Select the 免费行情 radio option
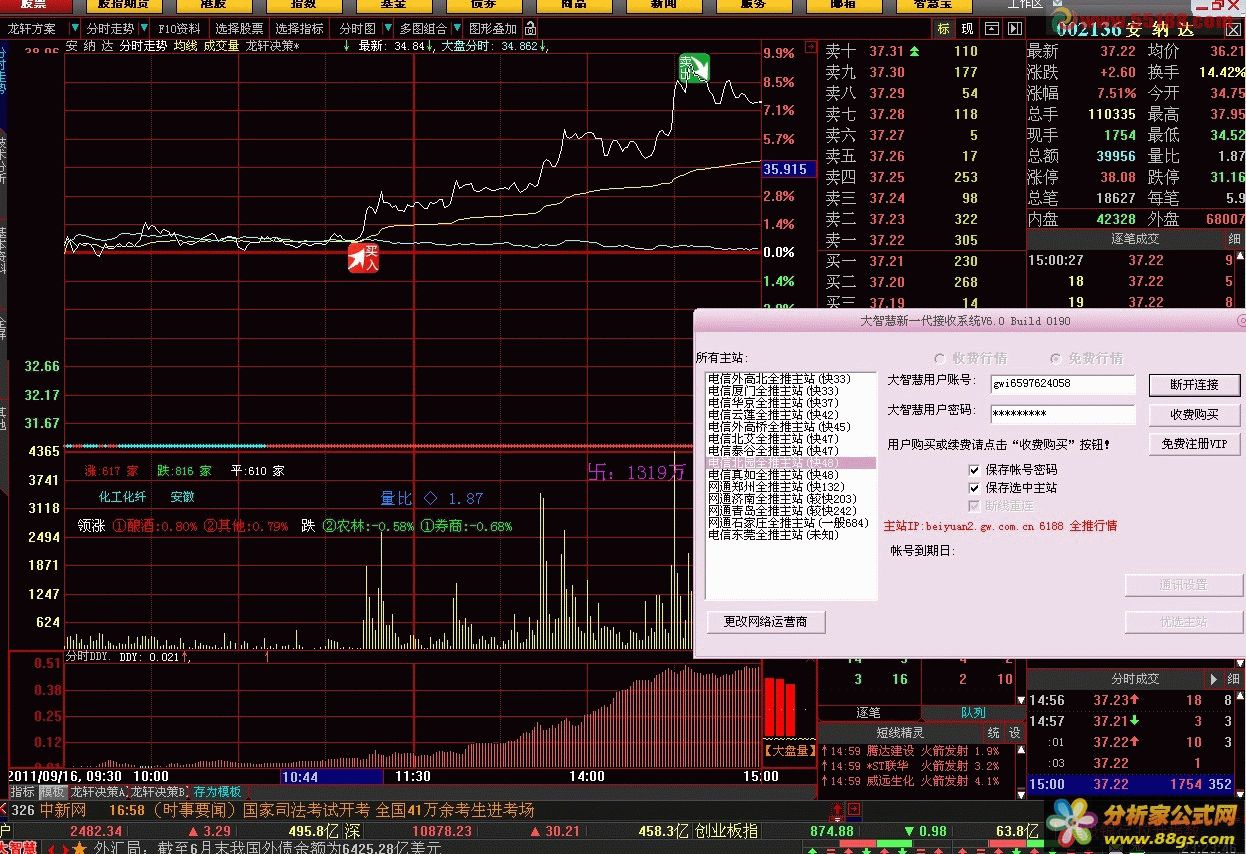The image size is (1246, 854). tap(1055, 358)
